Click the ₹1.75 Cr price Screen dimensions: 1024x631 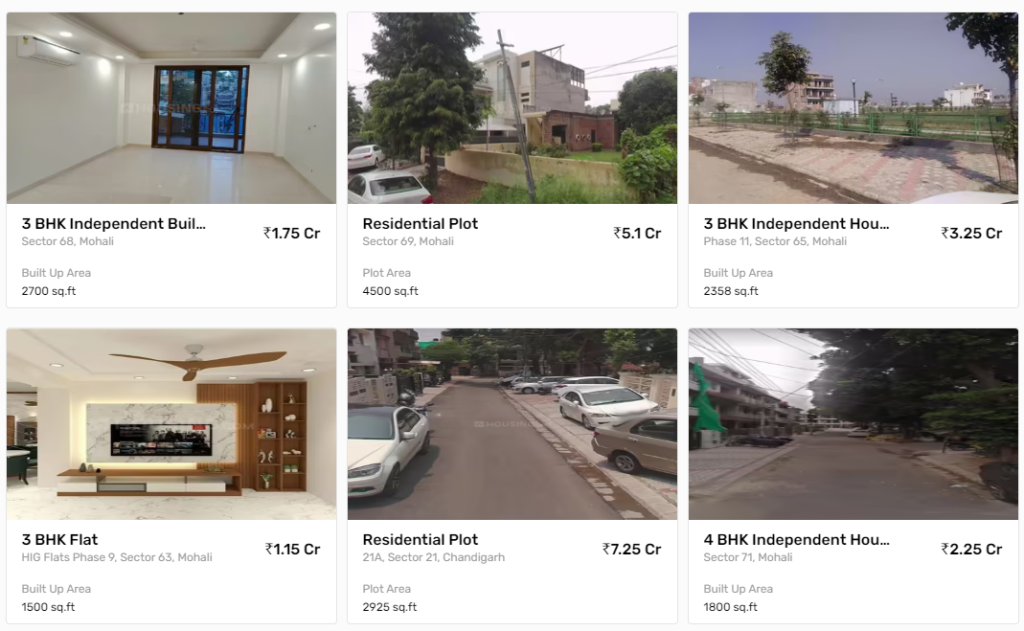tap(291, 233)
